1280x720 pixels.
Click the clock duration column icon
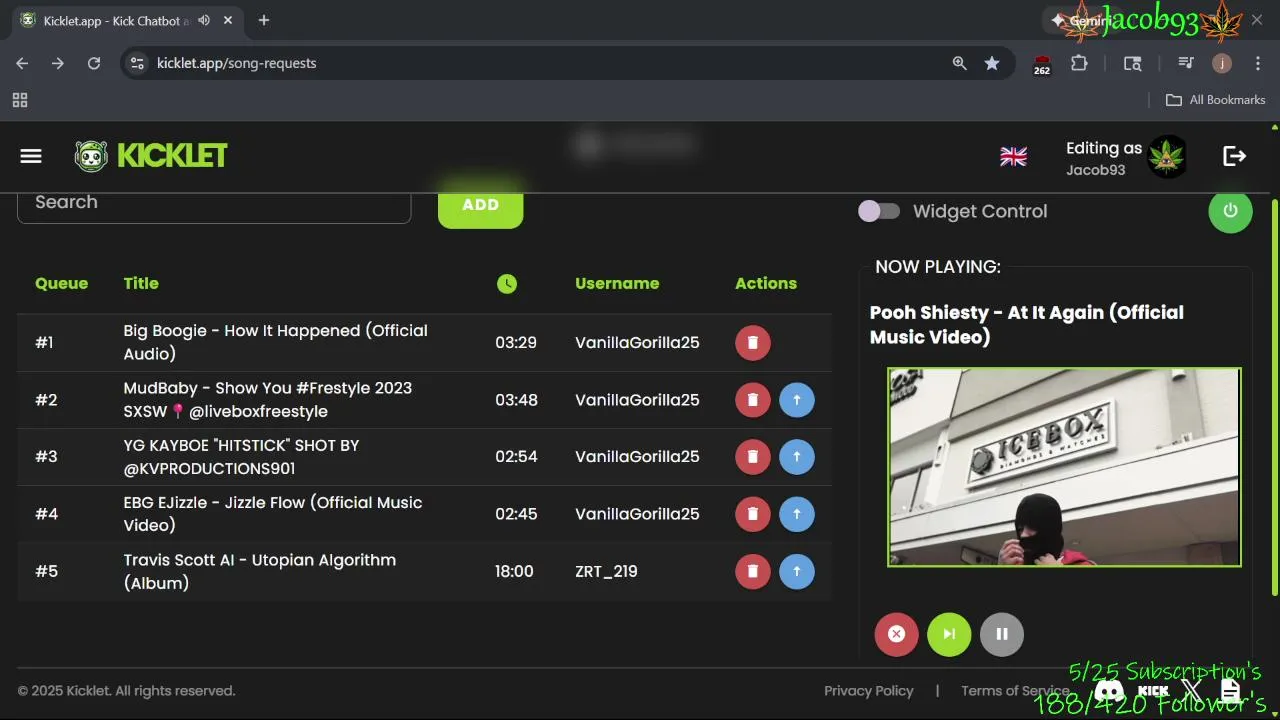point(507,284)
